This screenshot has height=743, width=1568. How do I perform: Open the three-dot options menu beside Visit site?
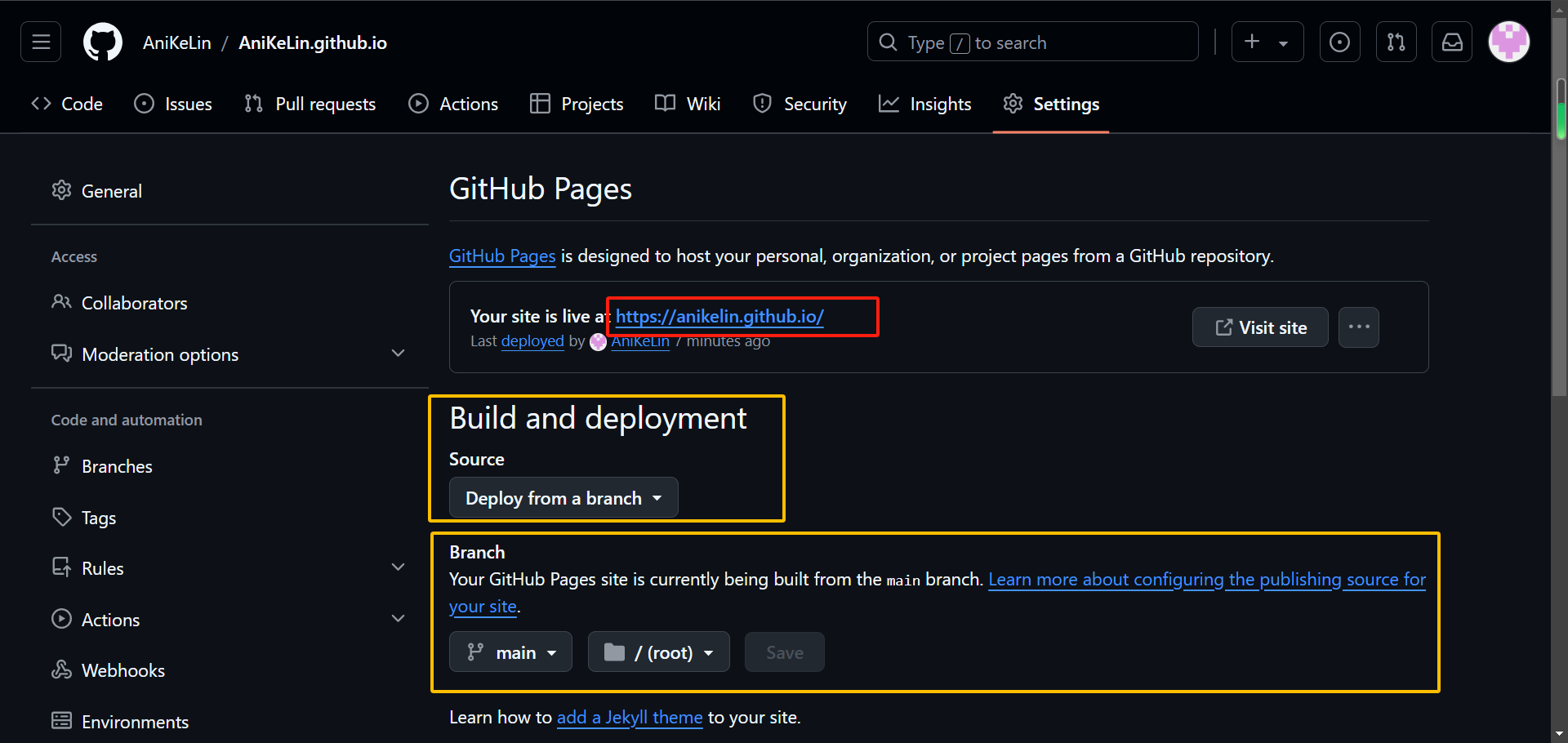pyautogui.click(x=1359, y=327)
